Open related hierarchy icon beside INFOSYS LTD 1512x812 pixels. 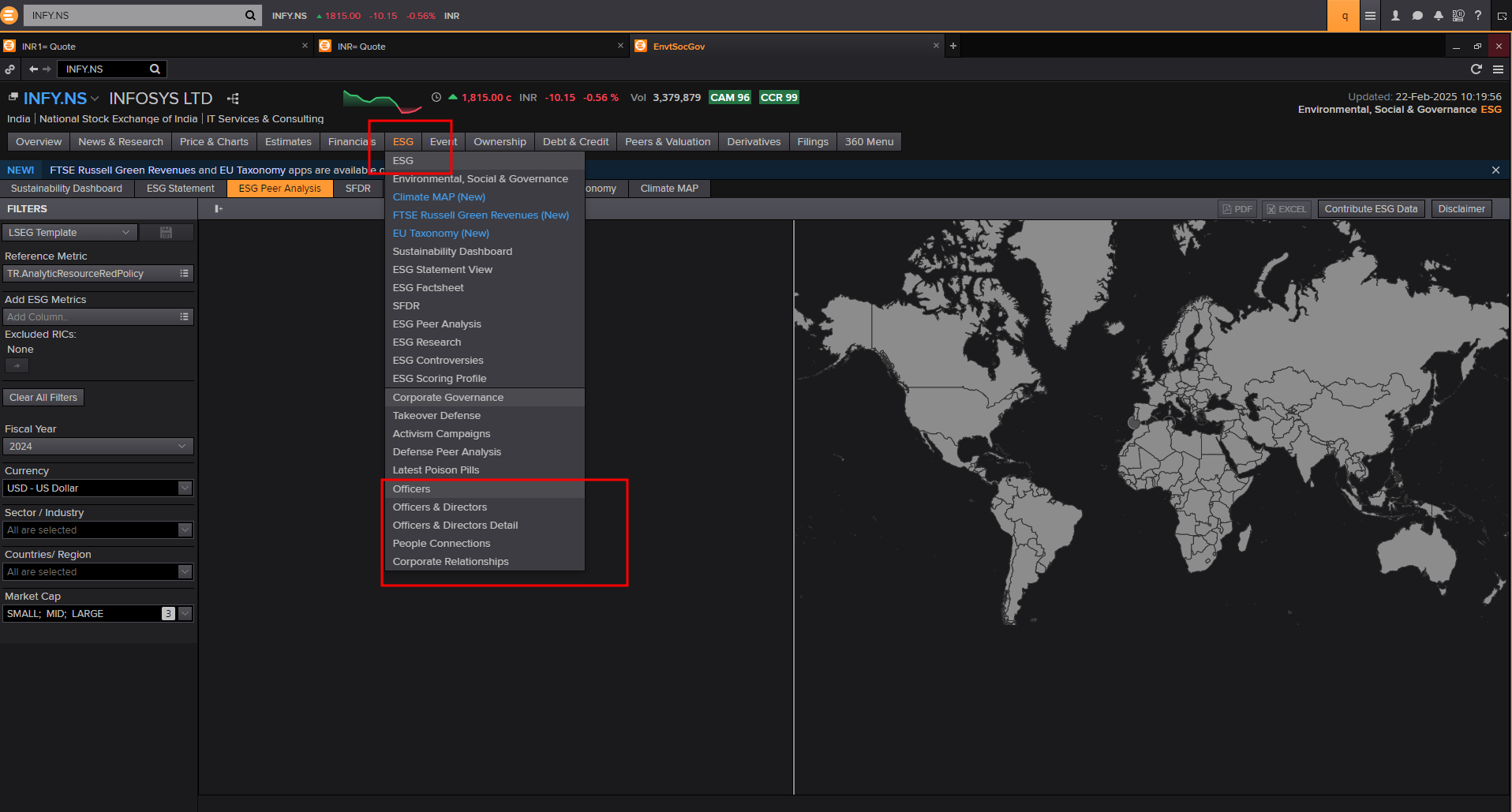[x=233, y=99]
